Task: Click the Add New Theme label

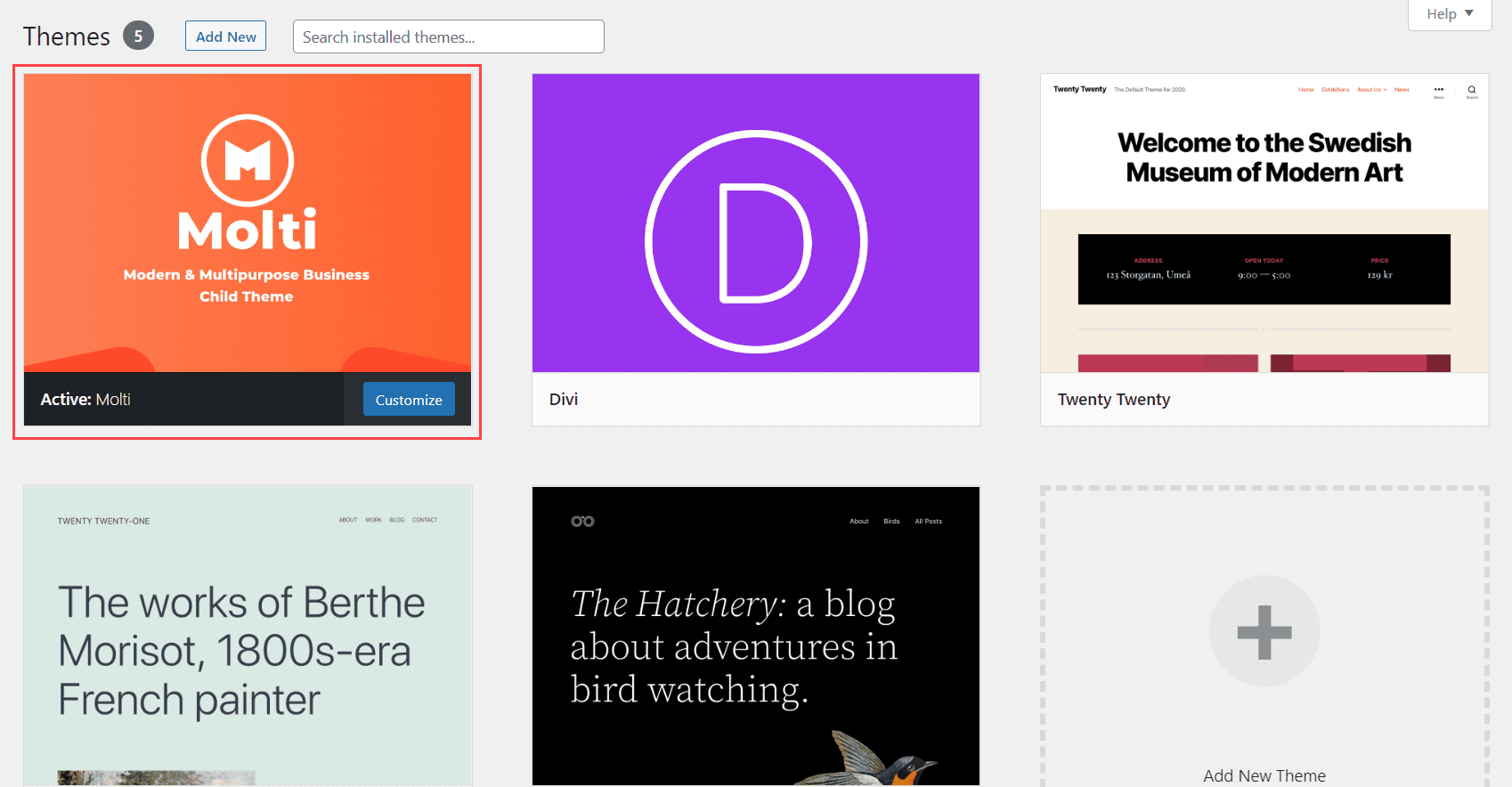Action: pyautogui.click(x=1264, y=775)
